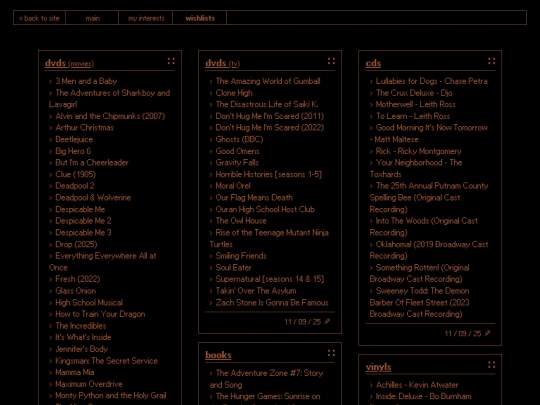Select the Clone High entry

(234, 93)
